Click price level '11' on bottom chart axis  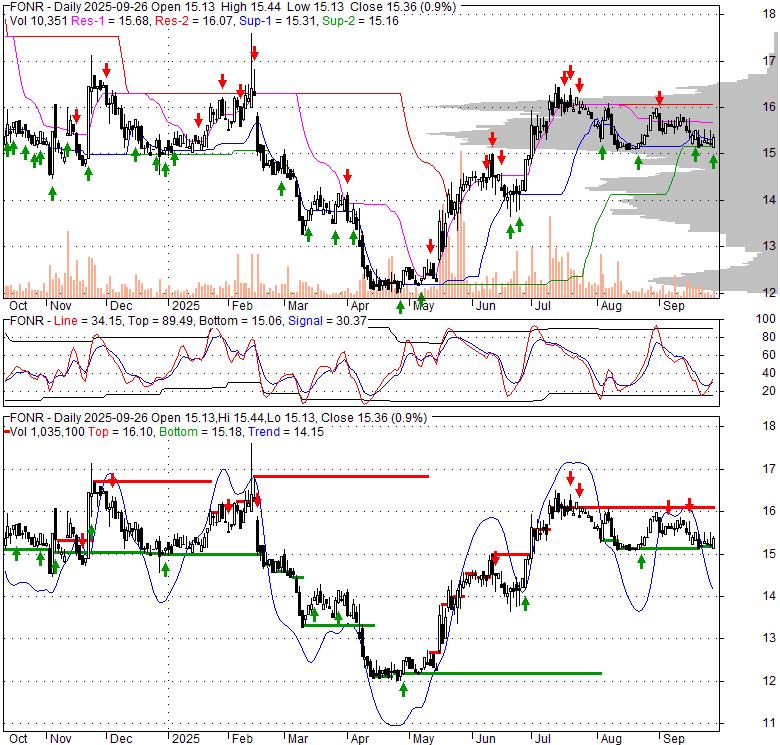tap(769, 723)
